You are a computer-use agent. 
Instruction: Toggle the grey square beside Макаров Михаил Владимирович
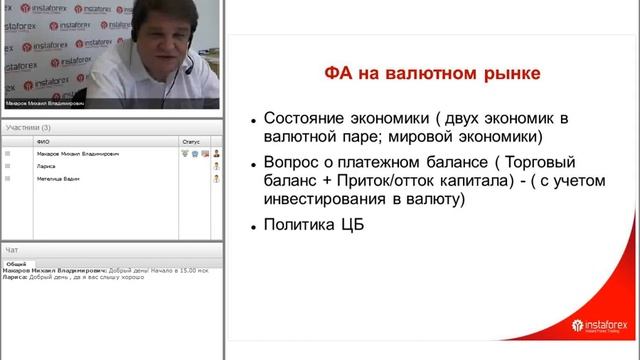[x=7, y=153]
